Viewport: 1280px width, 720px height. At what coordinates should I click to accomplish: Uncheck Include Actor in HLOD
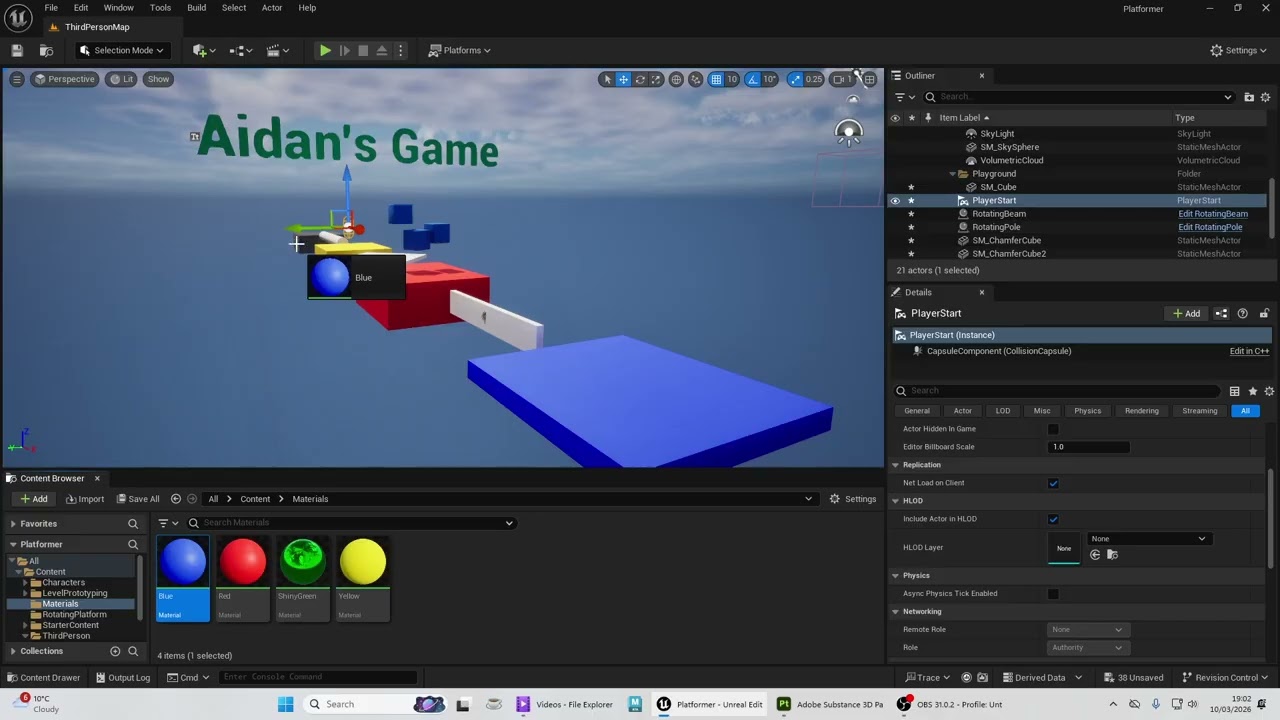[1053, 519]
